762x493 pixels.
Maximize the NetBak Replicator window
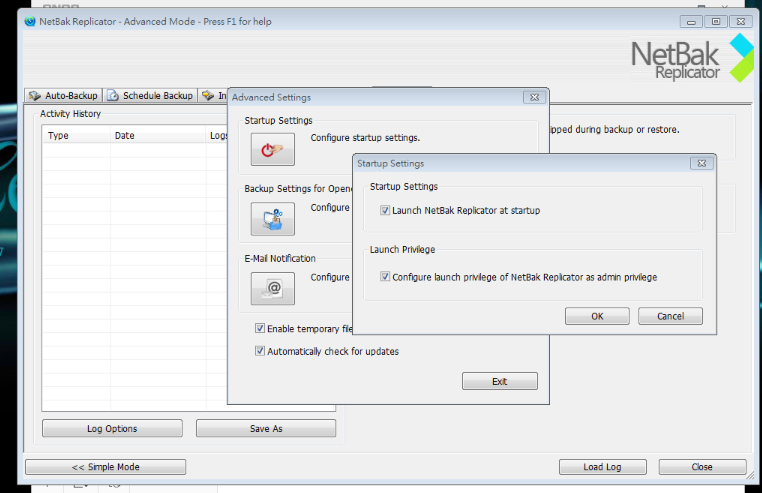coord(716,22)
